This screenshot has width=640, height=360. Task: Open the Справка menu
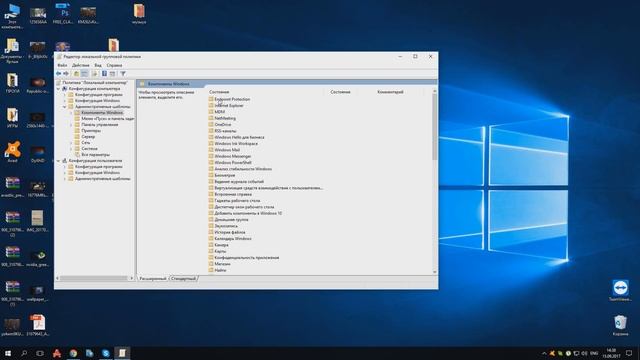pyautogui.click(x=114, y=65)
